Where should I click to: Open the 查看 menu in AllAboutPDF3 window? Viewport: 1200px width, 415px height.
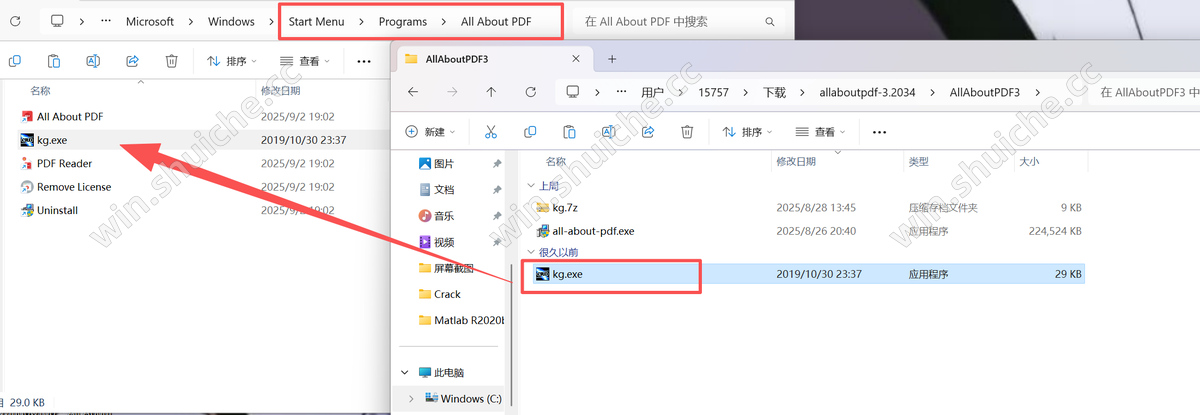click(821, 132)
